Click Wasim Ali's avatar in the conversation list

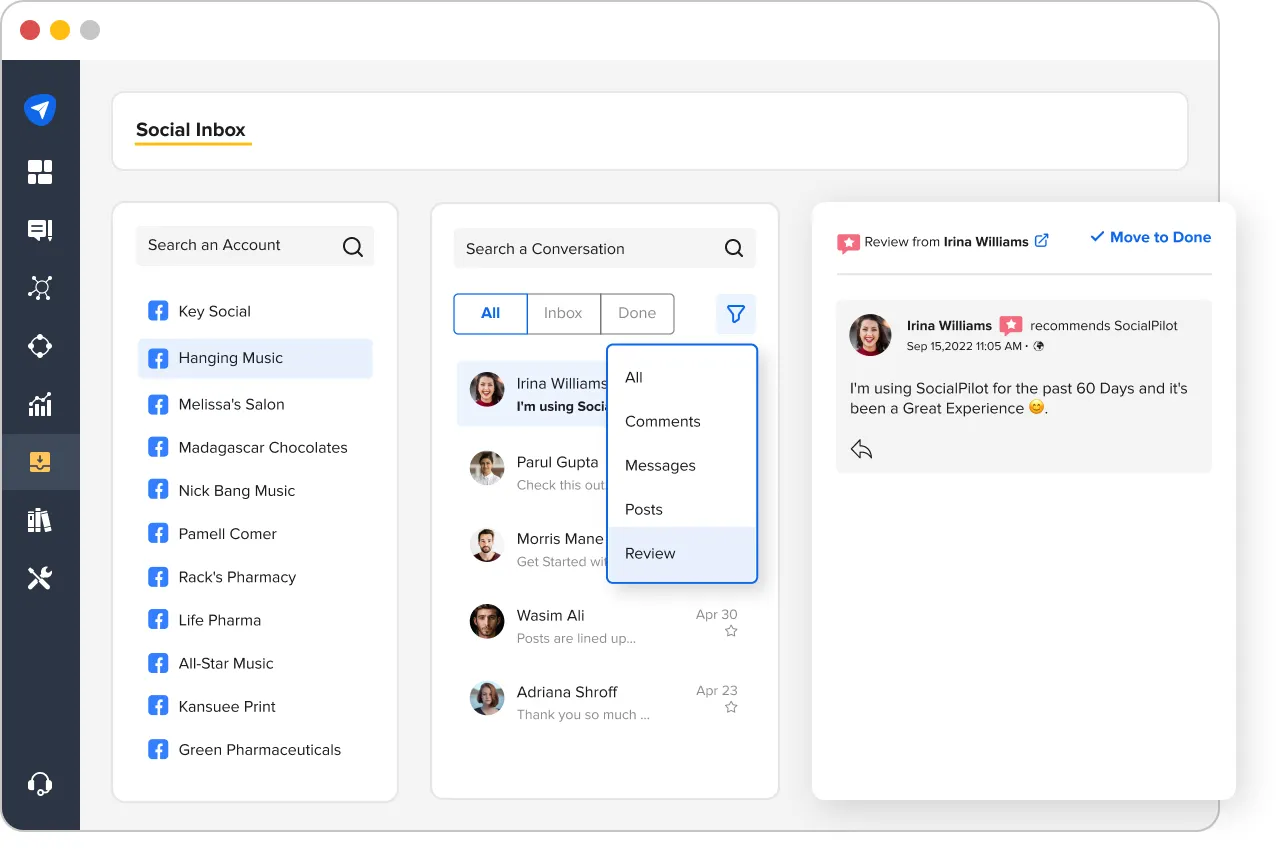tap(487, 622)
